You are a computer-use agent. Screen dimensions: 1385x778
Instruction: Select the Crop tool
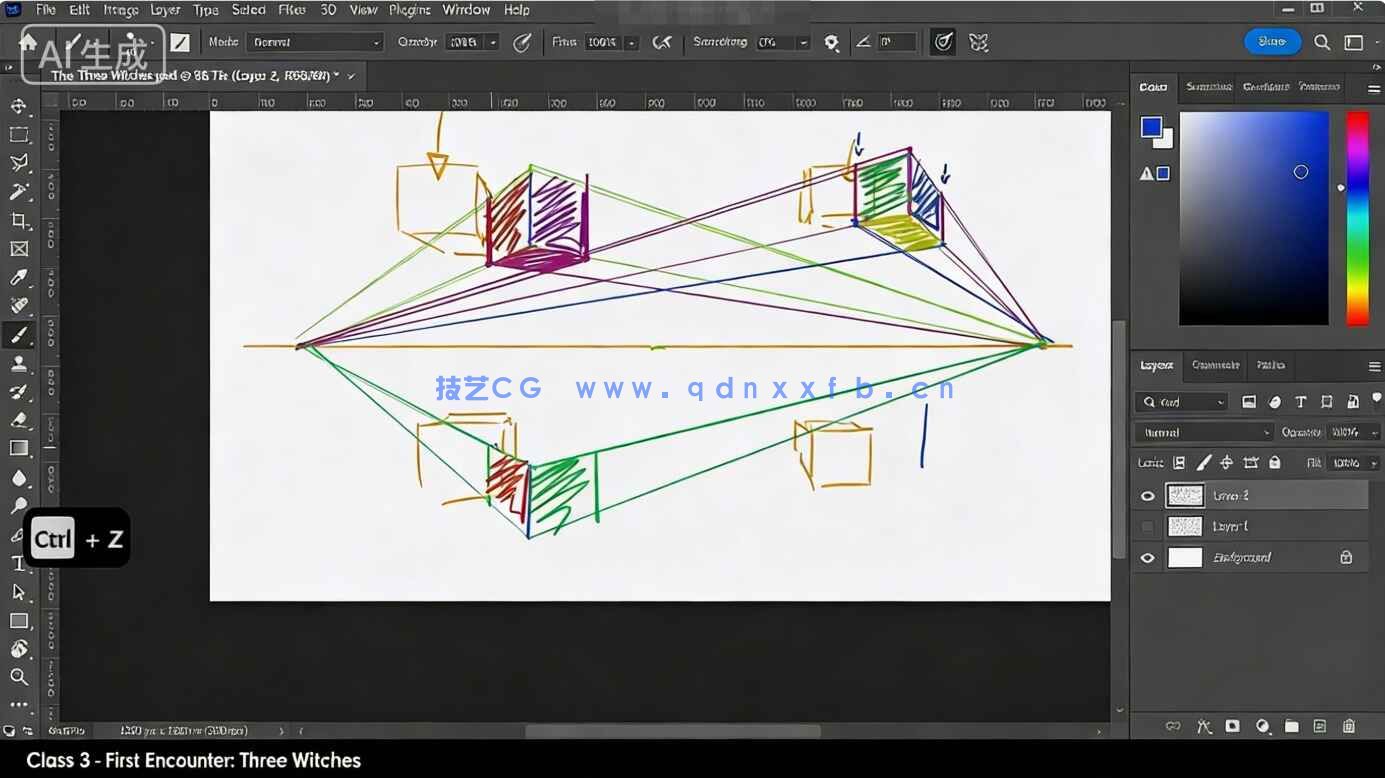18,221
